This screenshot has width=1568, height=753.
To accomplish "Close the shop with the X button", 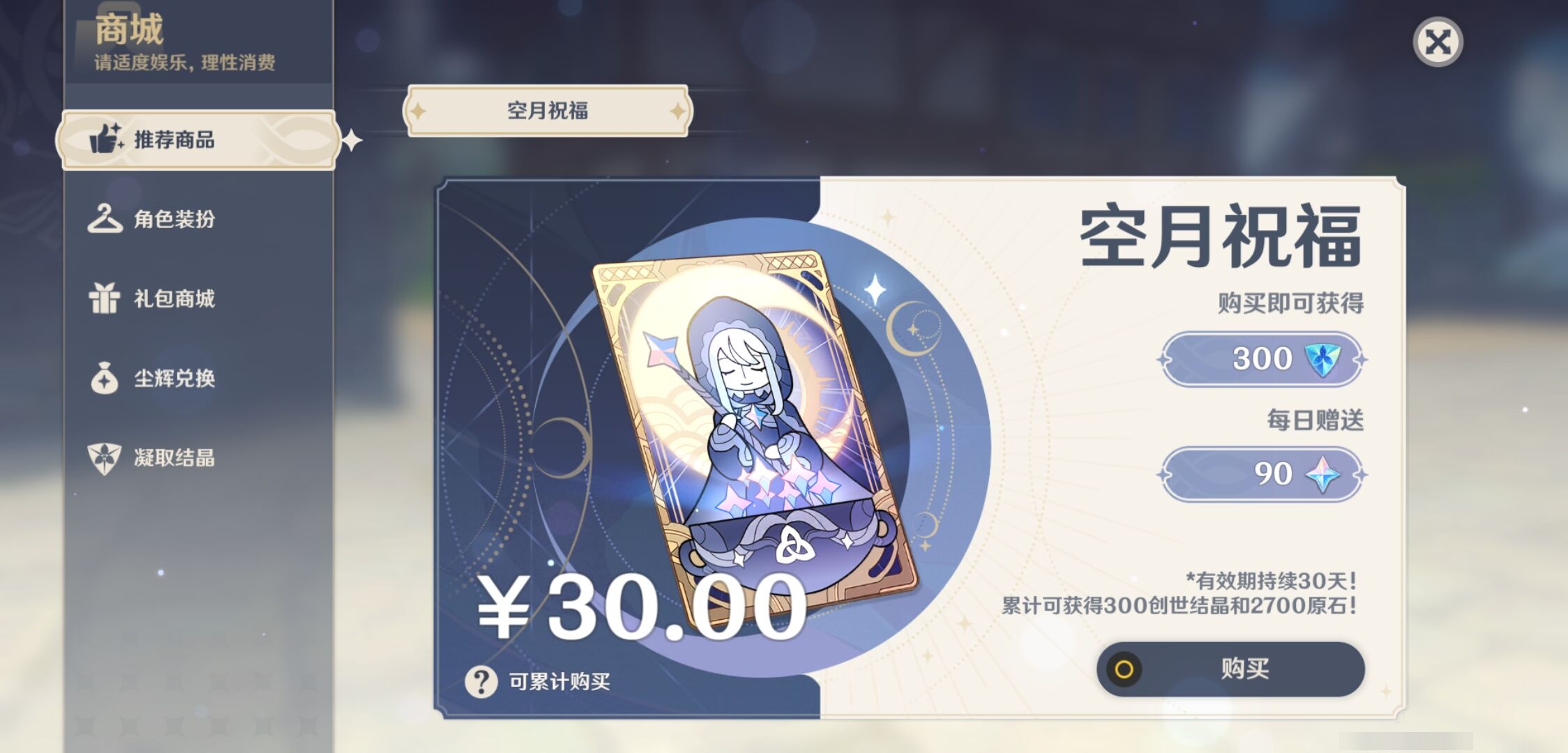I will 1438,42.
